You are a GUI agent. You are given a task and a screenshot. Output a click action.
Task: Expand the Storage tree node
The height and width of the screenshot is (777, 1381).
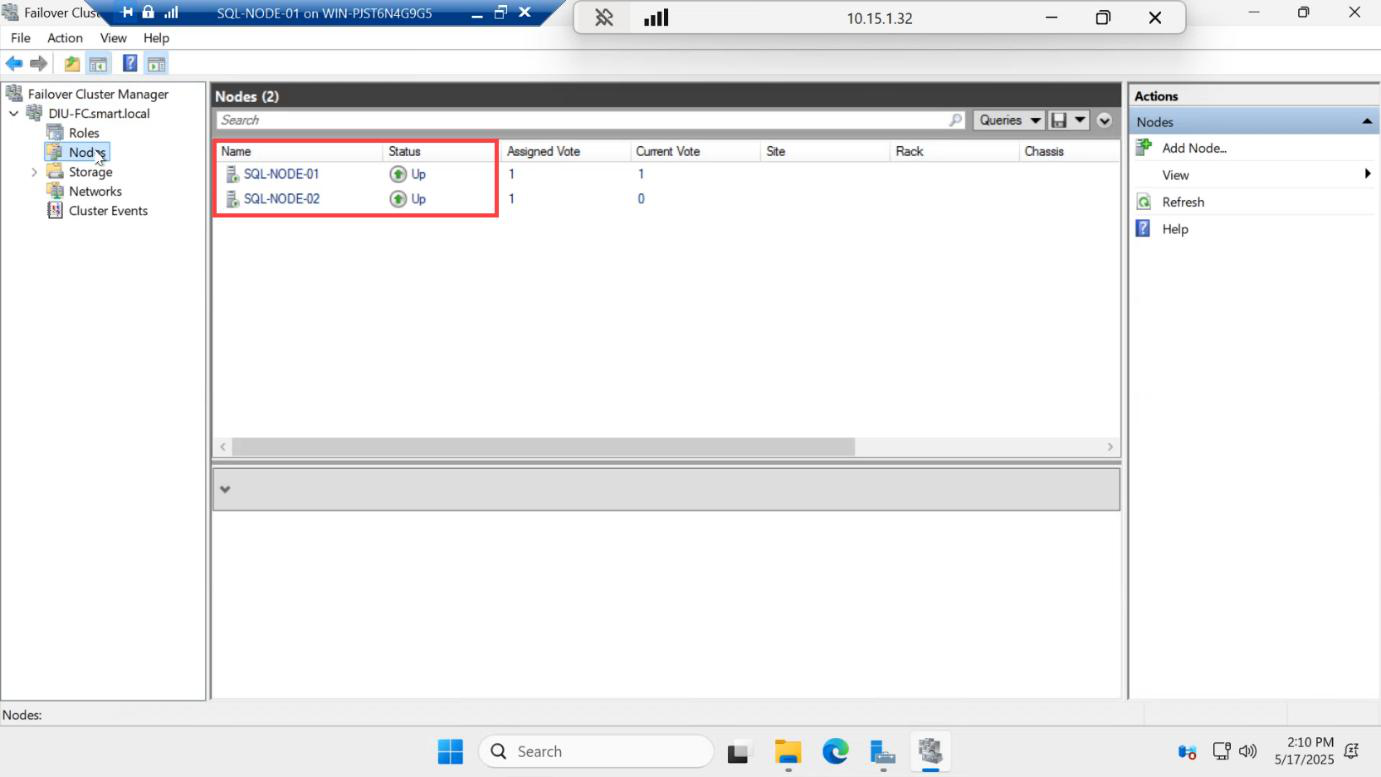[x=34, y=172]
